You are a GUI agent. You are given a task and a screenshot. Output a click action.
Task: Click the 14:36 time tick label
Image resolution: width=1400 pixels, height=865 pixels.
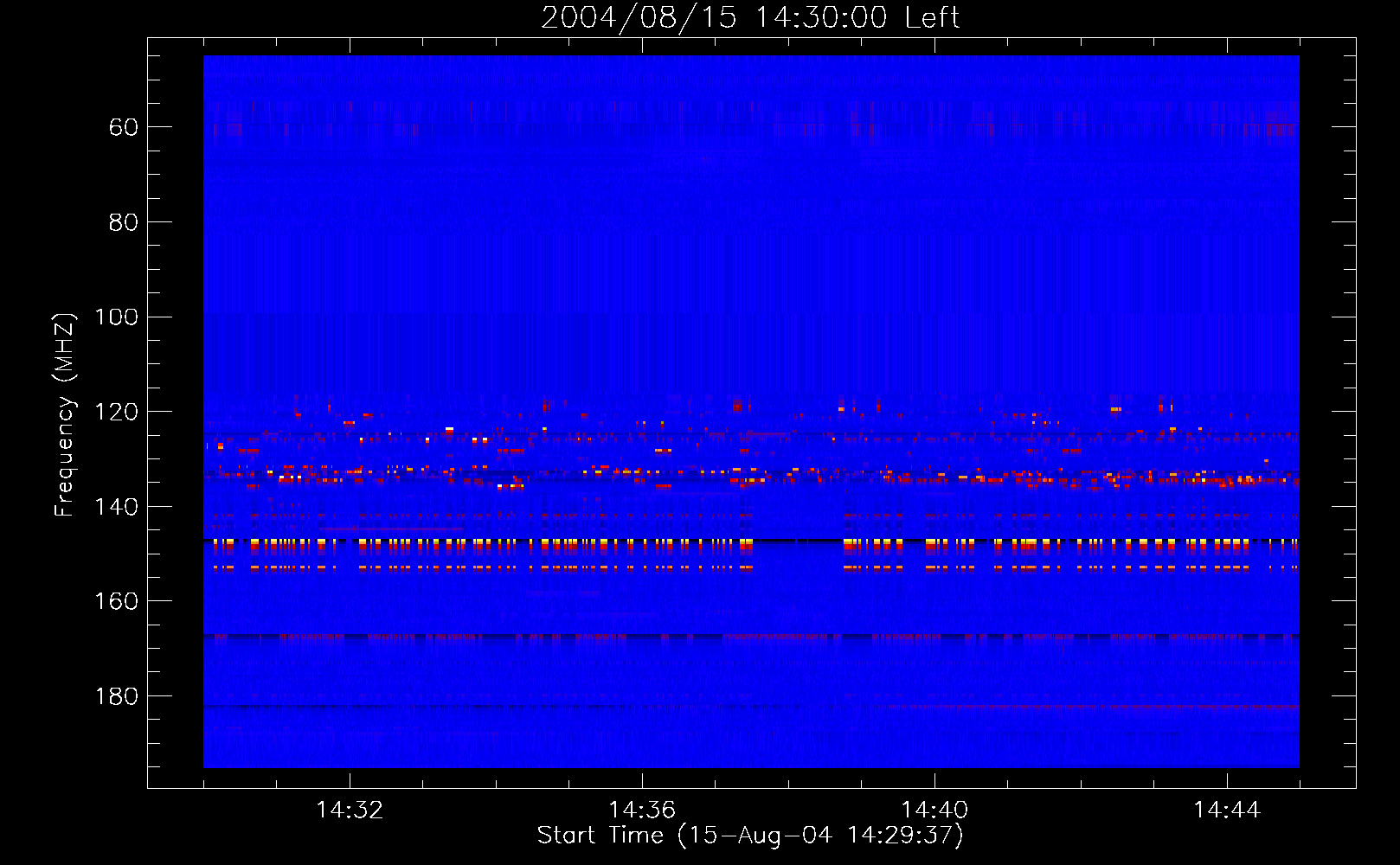642,811
